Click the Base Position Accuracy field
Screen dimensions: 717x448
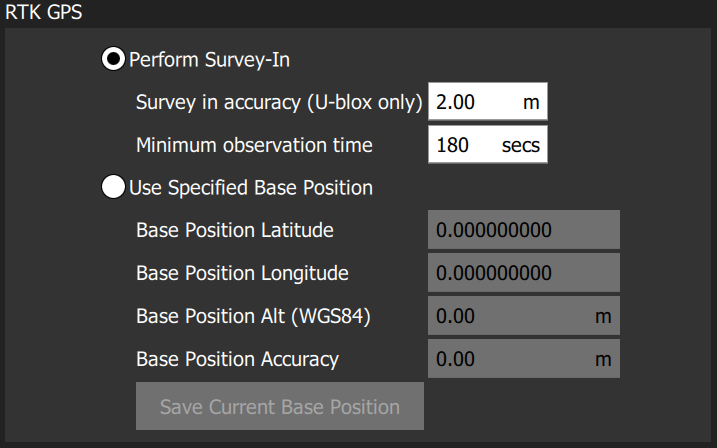[524, 358]
